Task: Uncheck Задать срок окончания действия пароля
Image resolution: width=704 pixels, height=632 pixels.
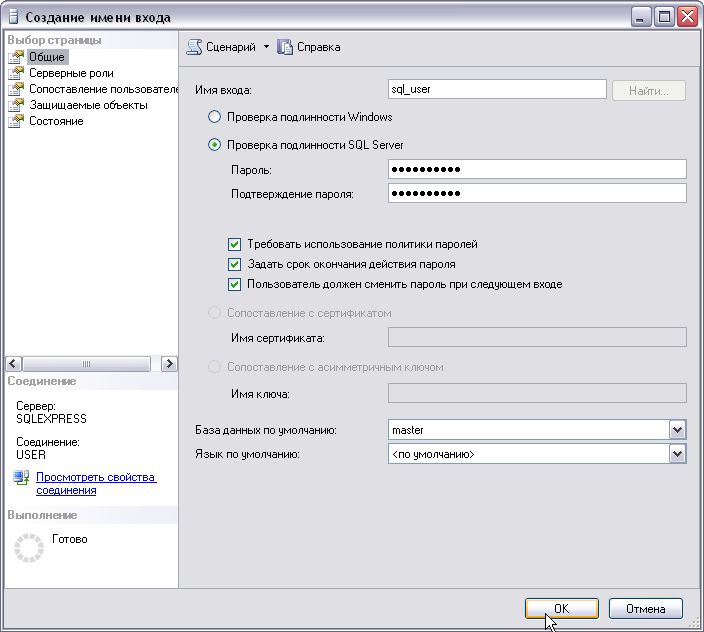Action: click(234, 264)
